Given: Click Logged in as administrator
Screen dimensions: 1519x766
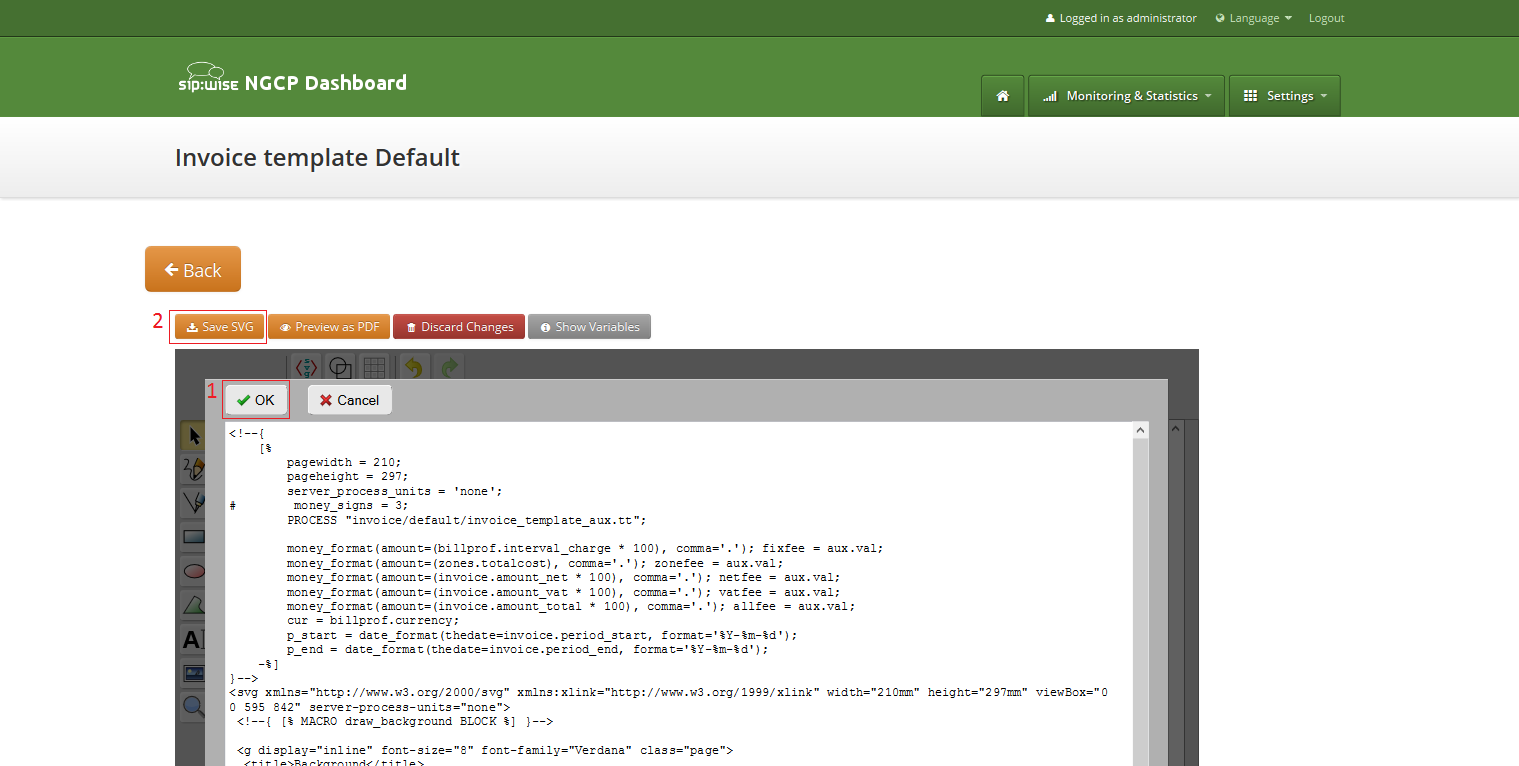Looking at the screenshot, I should pos(1119,17).
